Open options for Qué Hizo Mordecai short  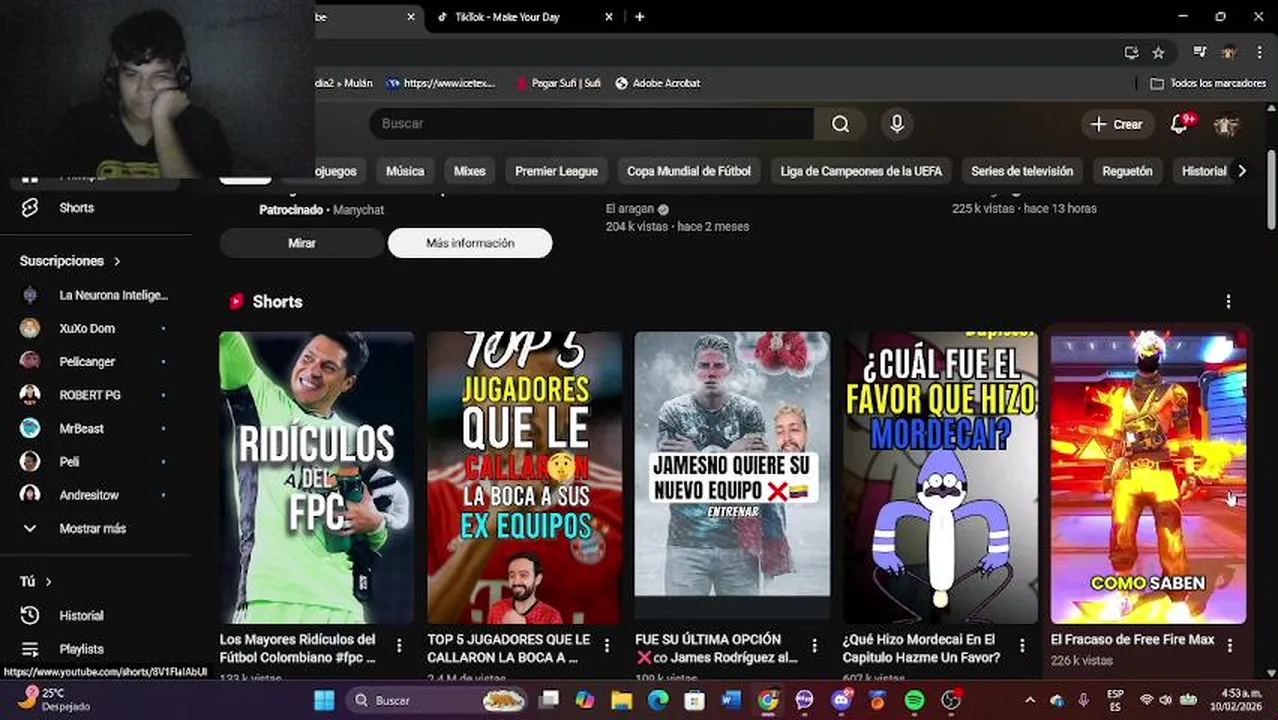1022,646
